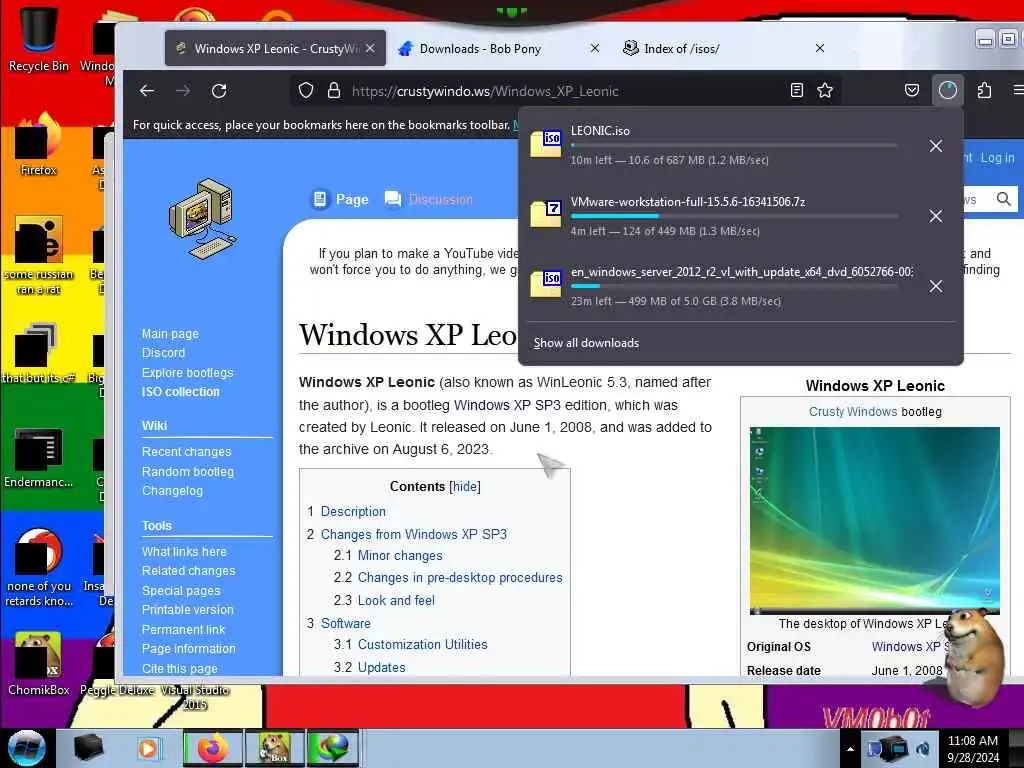The image size is (1024, 768).
Task: Open the Recycle Bin desktop icon
Action: (x=39, y=37)
